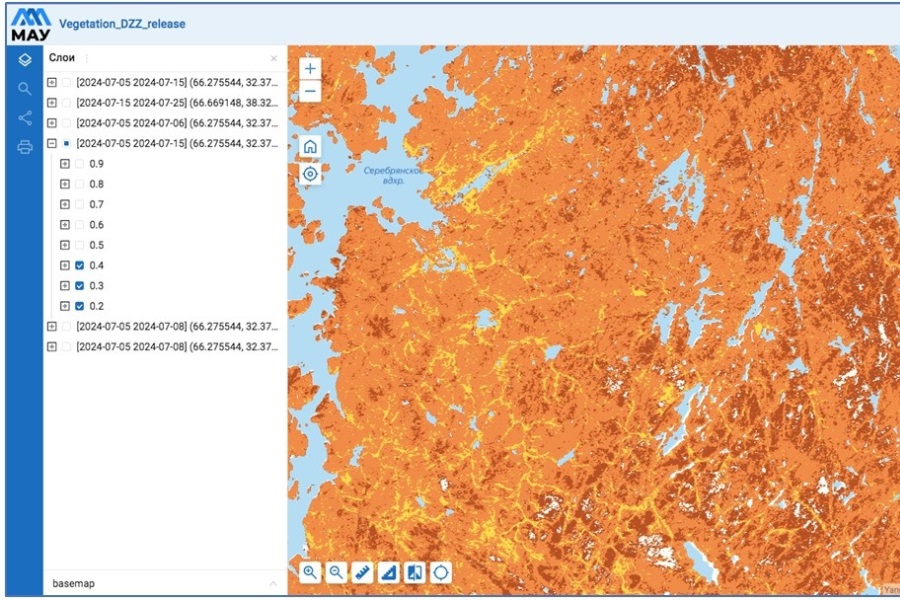Activate the map swipe compare tool
The image size is (900, 600).
(414, 573)
